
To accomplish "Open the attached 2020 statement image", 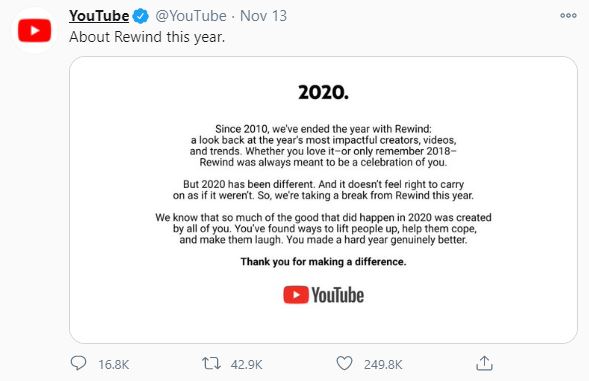I will tap(323, 200).
